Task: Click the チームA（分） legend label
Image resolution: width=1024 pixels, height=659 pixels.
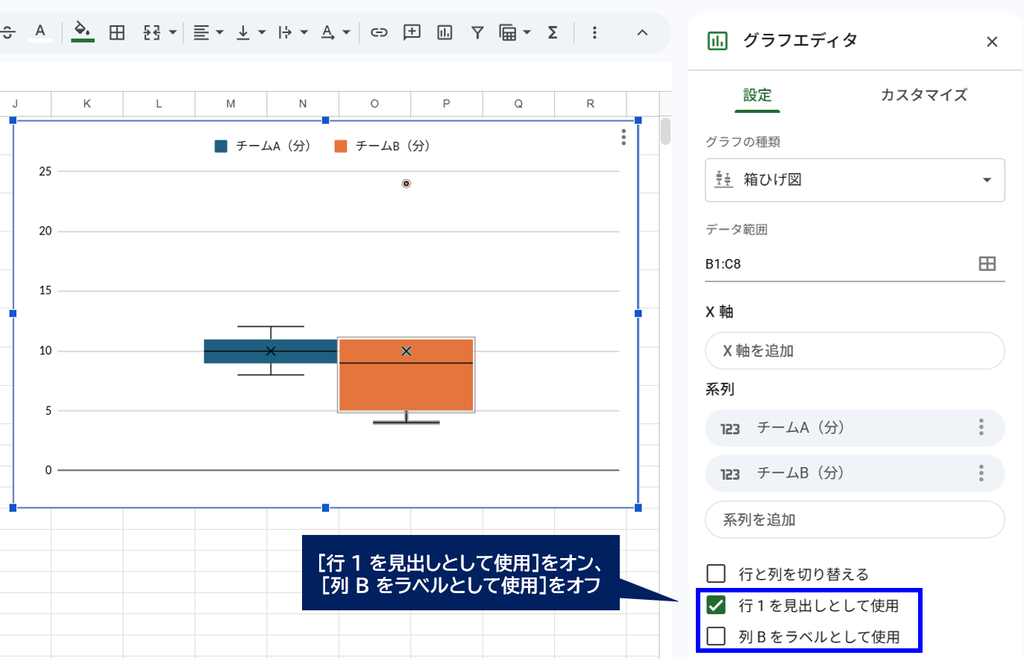Action: click(x=273, y=146)
